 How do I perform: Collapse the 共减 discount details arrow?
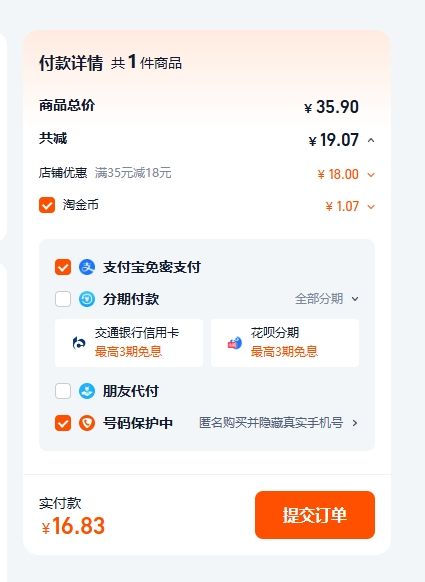pyautogui.click(x=371, y=140)
